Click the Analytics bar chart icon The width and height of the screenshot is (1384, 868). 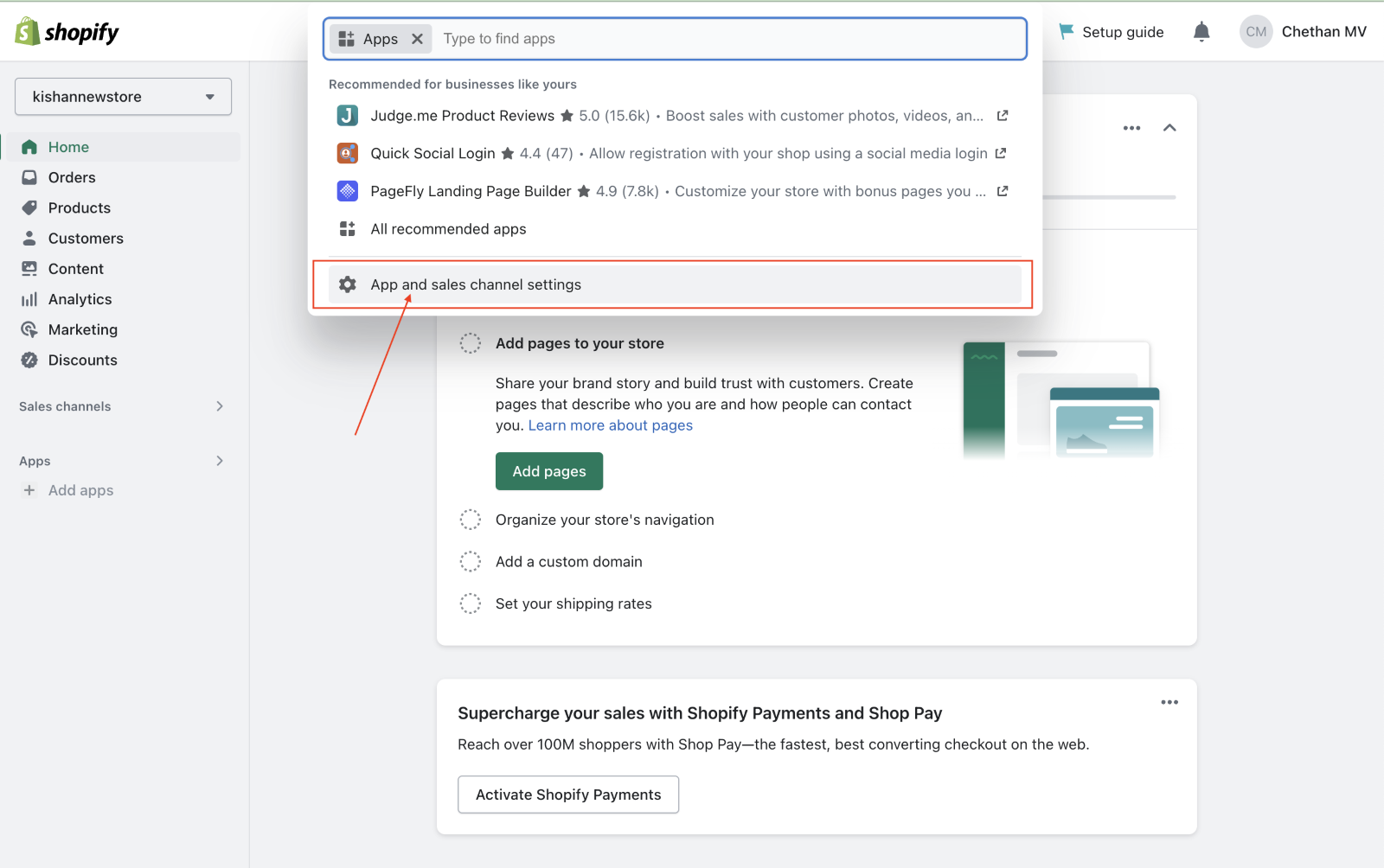pos(29,299)
